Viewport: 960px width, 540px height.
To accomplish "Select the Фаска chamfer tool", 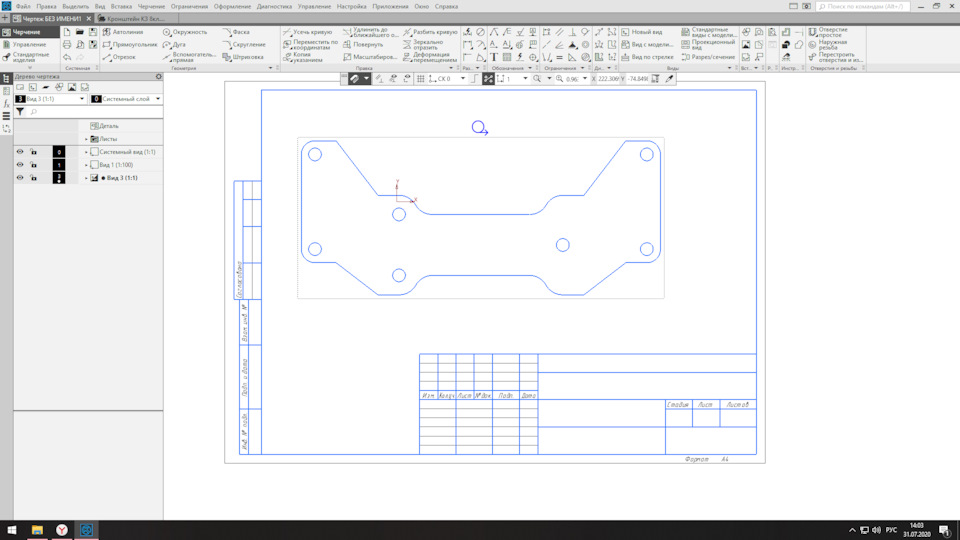I will [x=236, y=32].
